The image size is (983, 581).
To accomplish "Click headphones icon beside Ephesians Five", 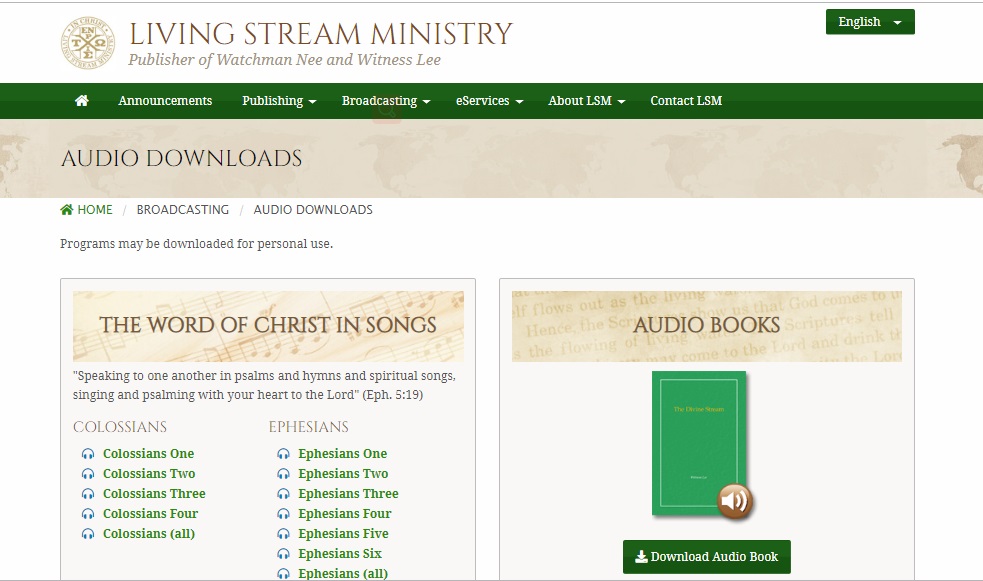I will pos(283,534).
